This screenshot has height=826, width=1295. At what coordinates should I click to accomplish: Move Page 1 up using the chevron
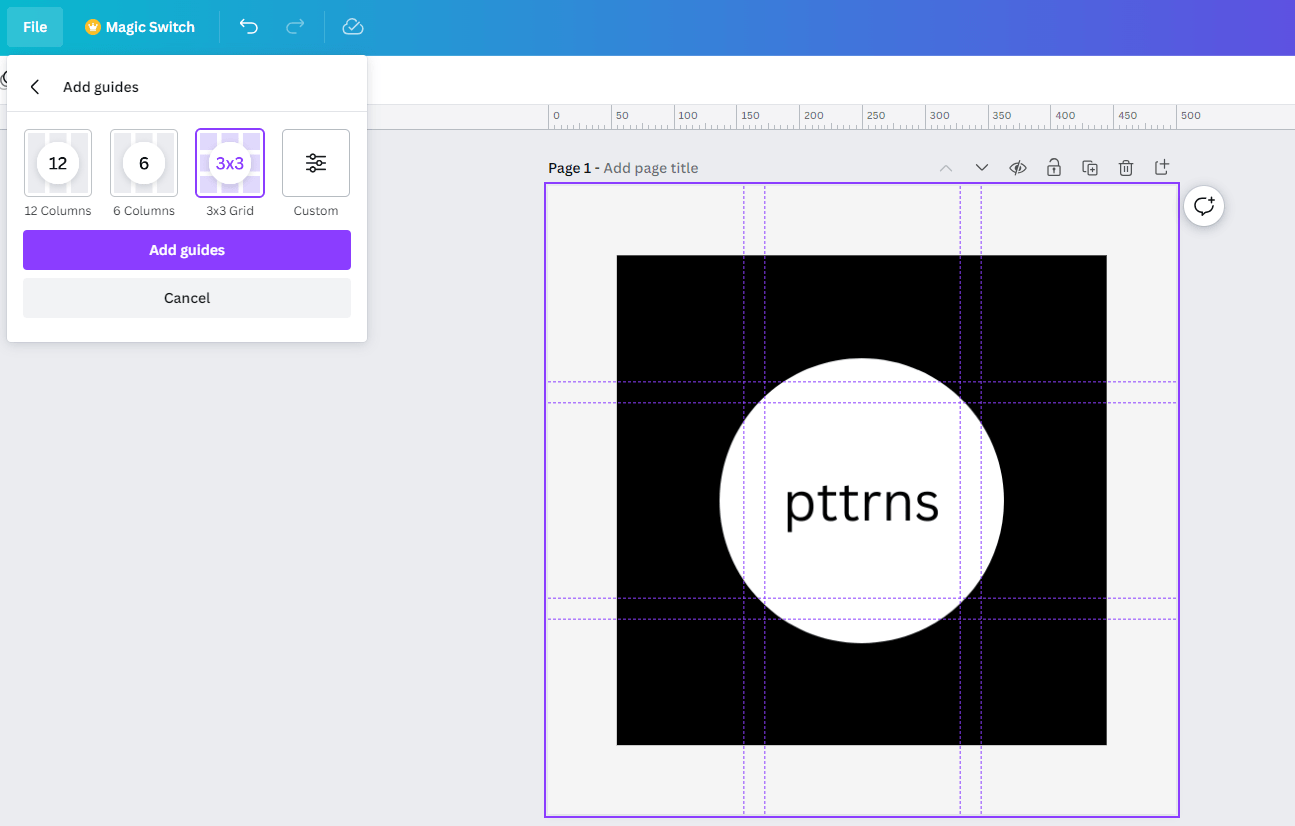945,167
